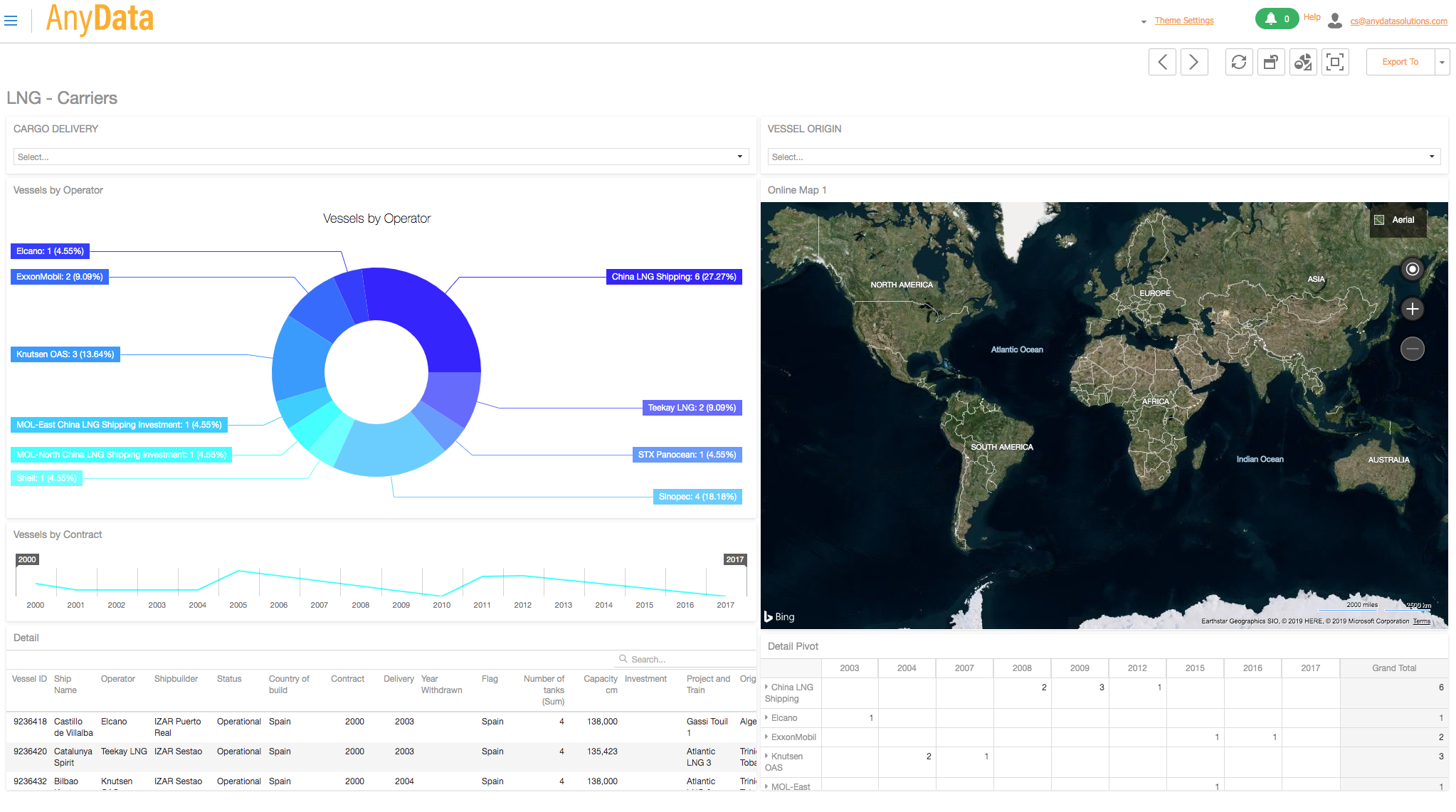Enter fullscreen mode
1456x812 pixels.
(1335, 62)
